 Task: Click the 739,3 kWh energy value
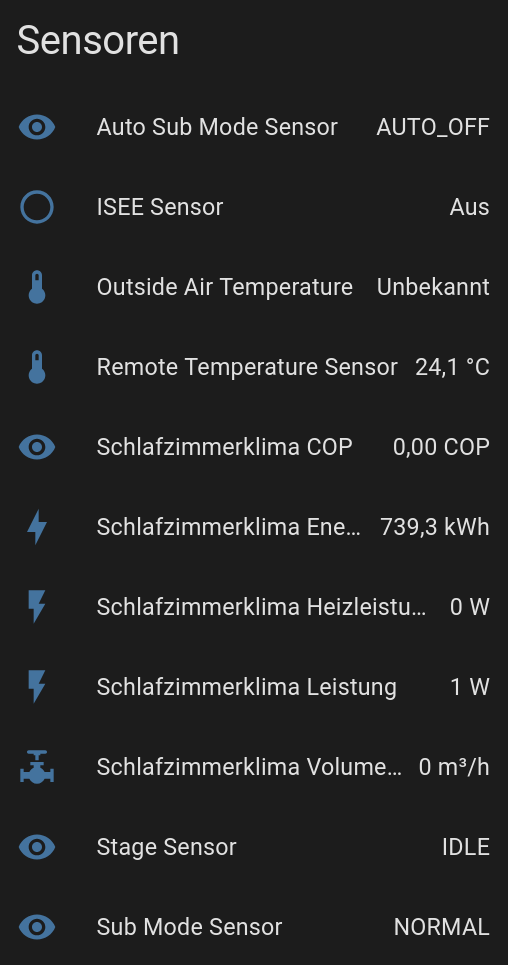point(435,527)
